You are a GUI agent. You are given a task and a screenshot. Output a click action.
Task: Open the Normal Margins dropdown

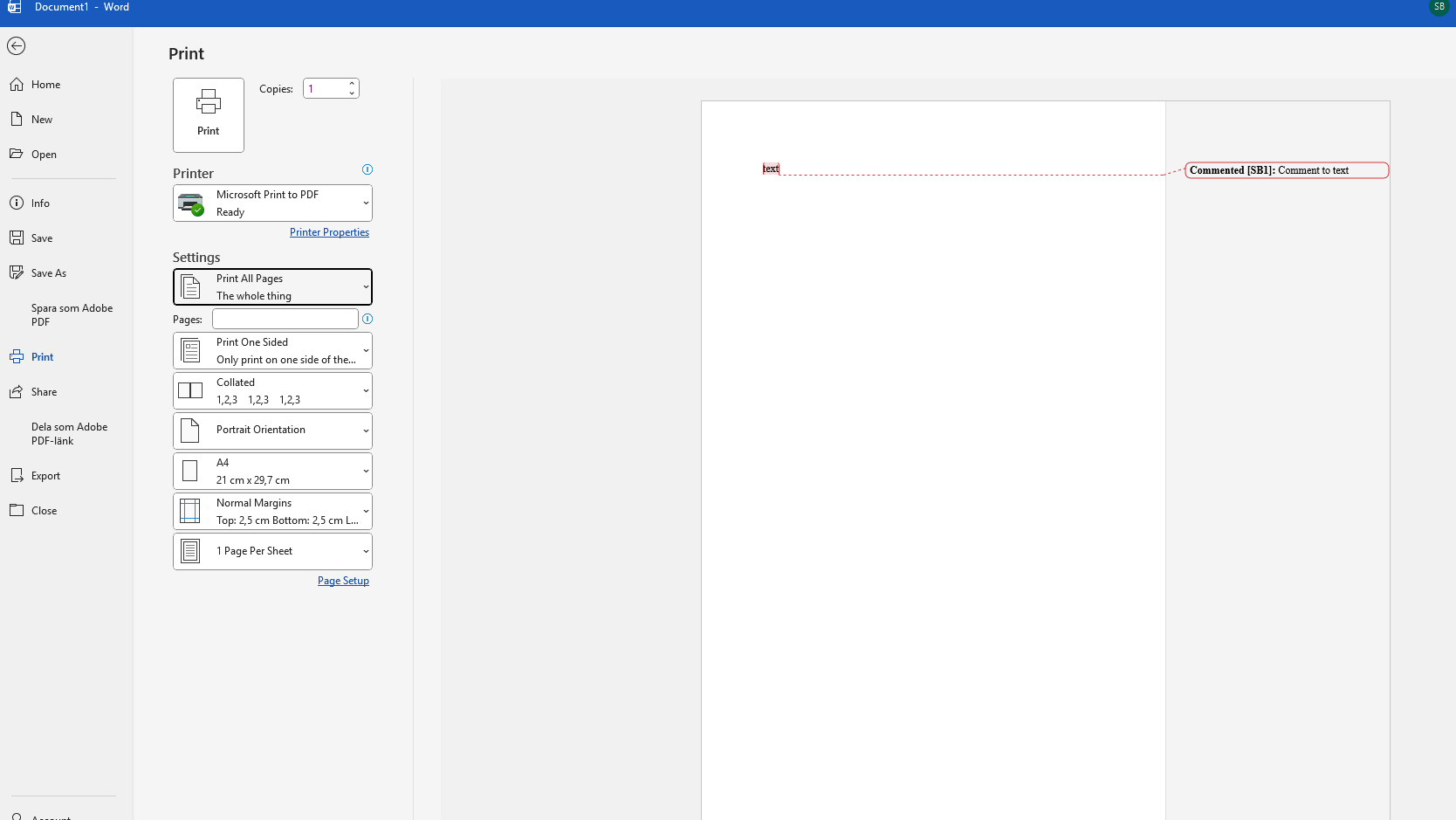pyautogui.click(x=272, y=512)
